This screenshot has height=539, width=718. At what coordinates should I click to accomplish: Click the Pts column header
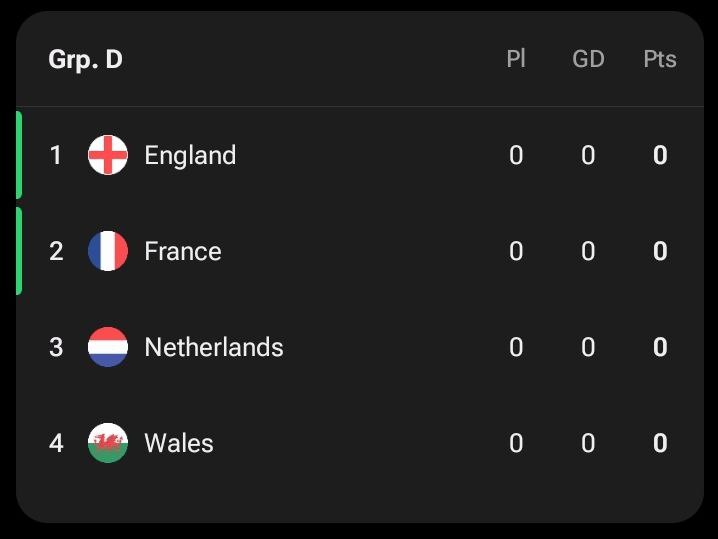click(x=660, y=59)
